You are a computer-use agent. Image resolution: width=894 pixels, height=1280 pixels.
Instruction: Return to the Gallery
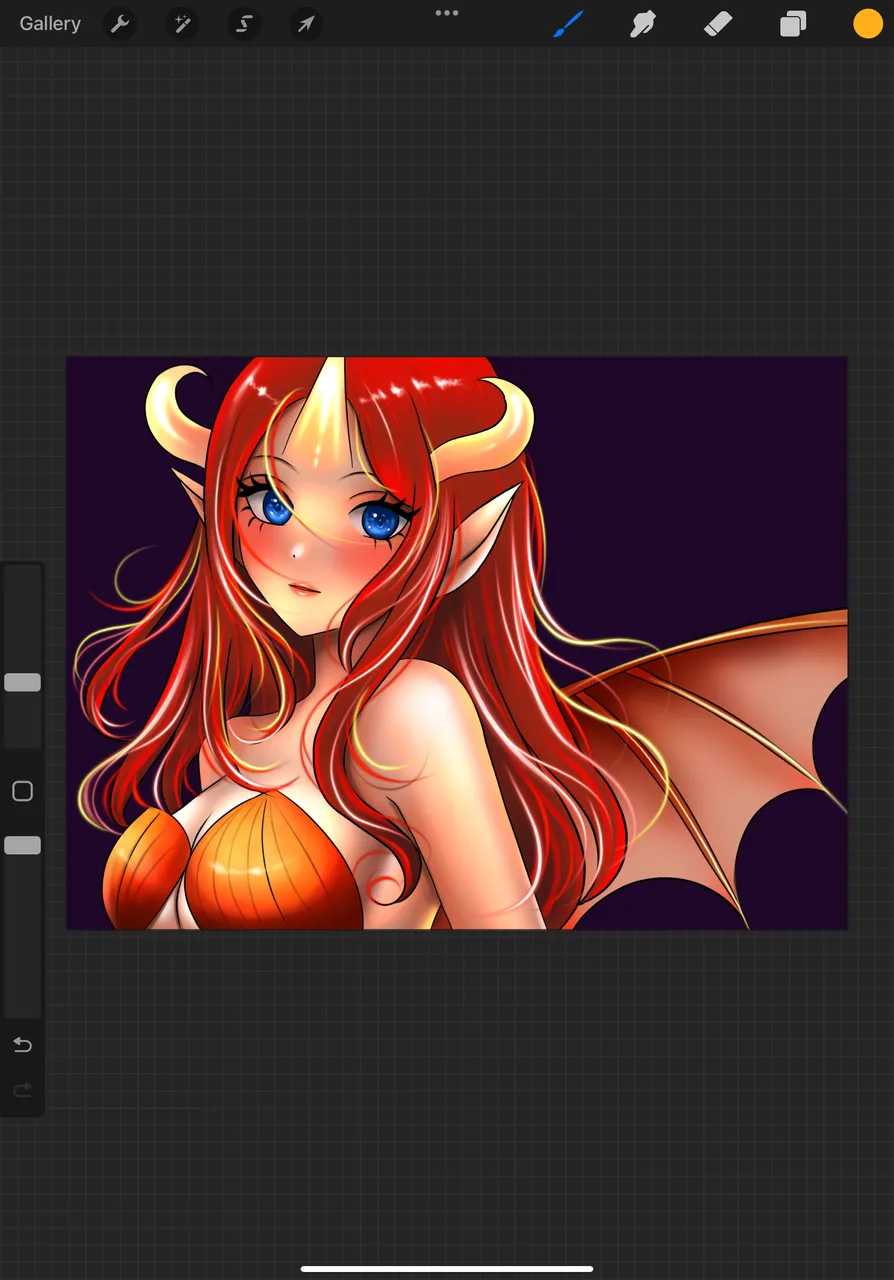coord(50,24)
